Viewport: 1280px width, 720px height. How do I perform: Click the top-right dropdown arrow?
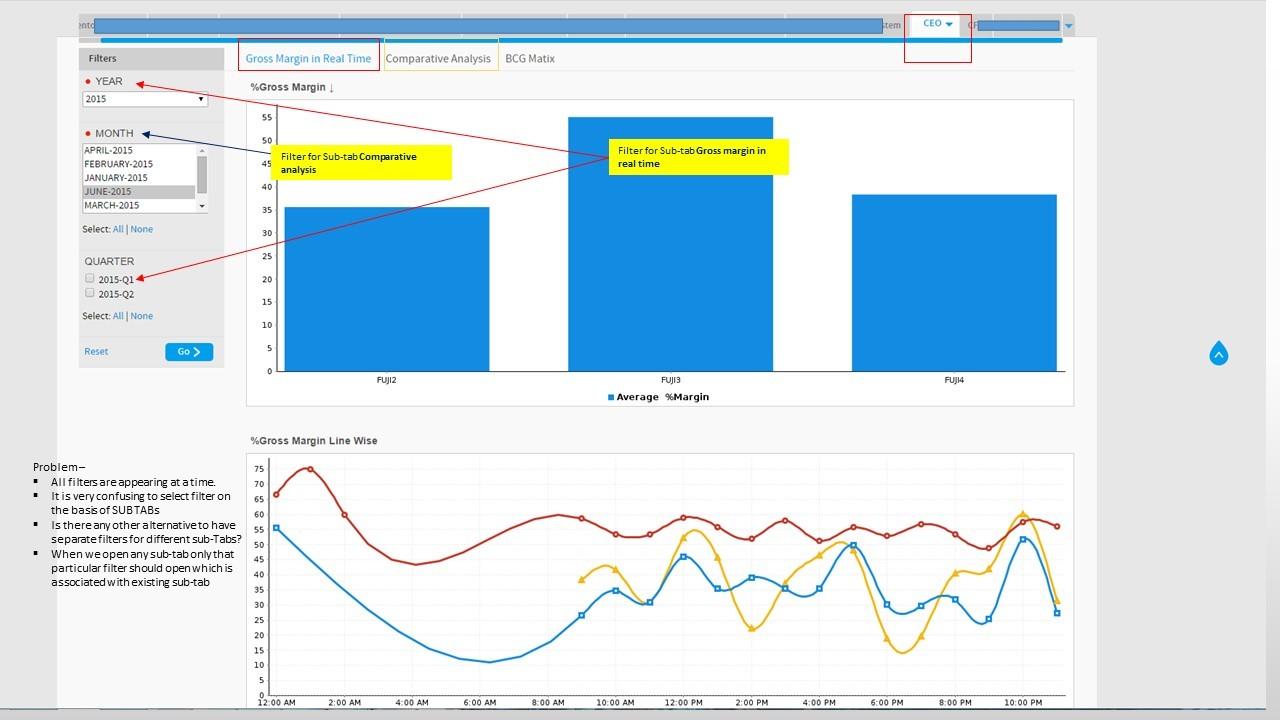[x=1068, y=25]
